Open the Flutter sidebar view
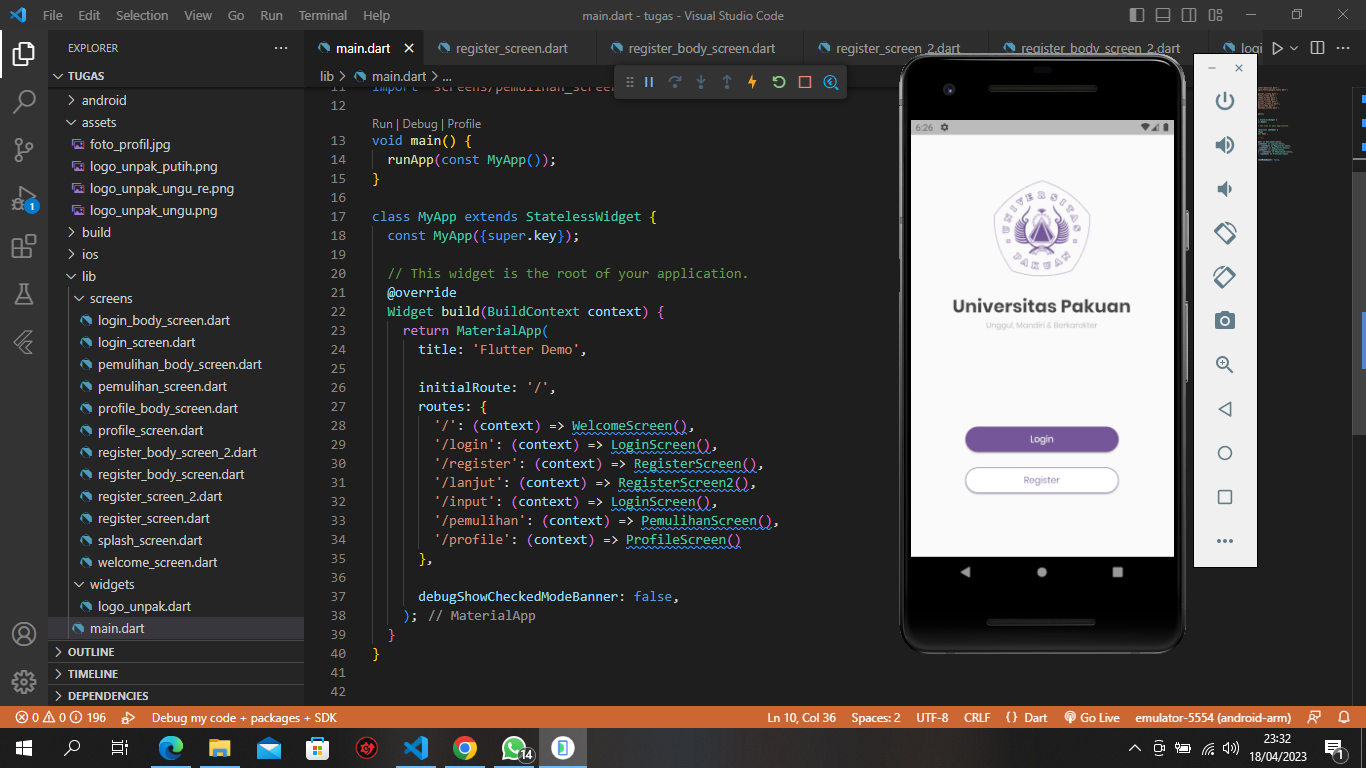 (x=24, y=342)
